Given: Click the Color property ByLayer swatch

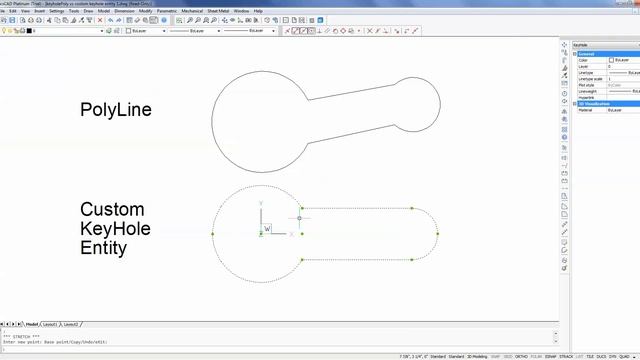Looking at the screenshot, I should click(x=611, y=60).
